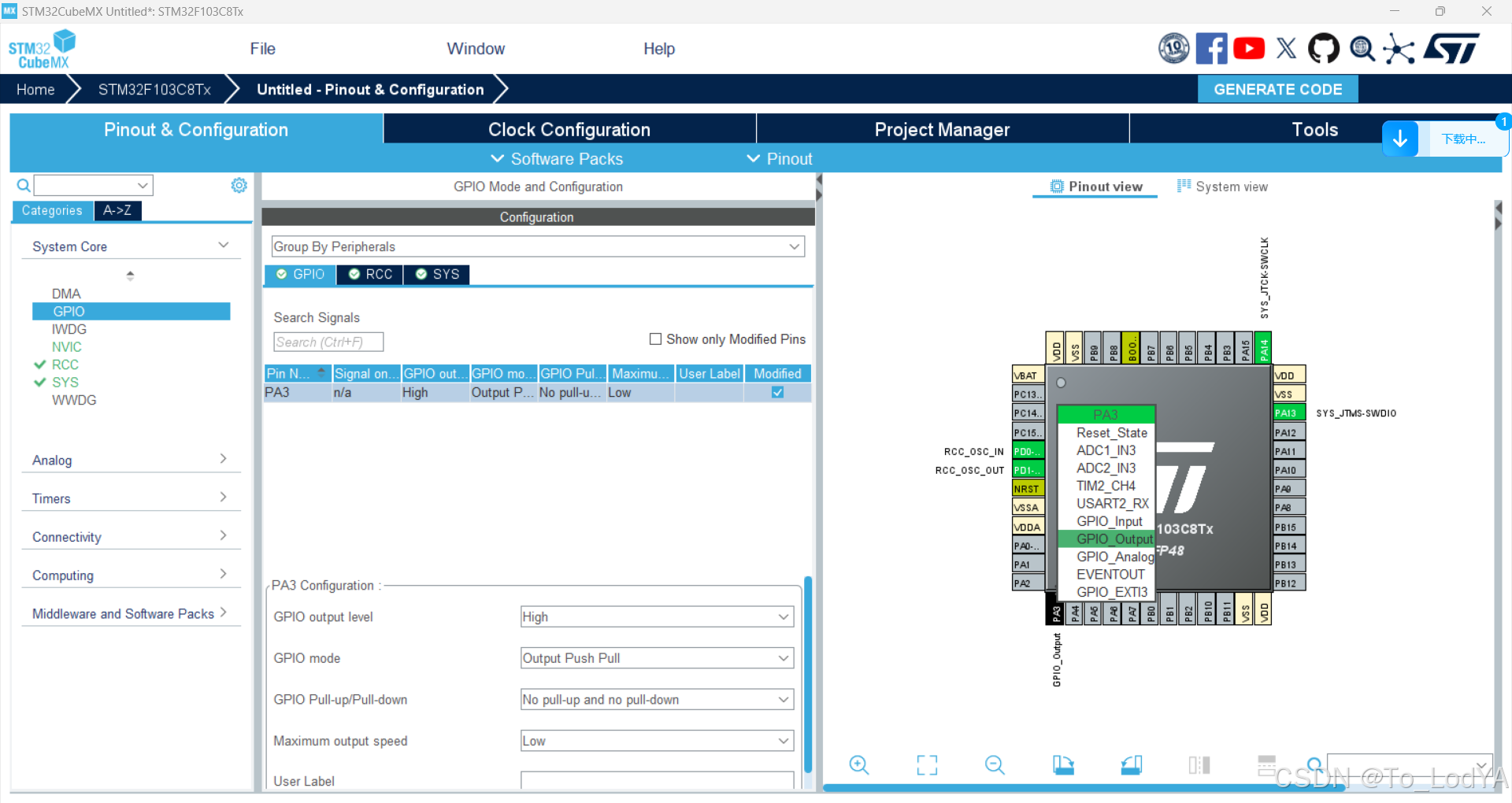Click the black PA3 pin on chip
This screenshot has height=803, width=1512.
pyautogui.click(x=1056, y=609)
